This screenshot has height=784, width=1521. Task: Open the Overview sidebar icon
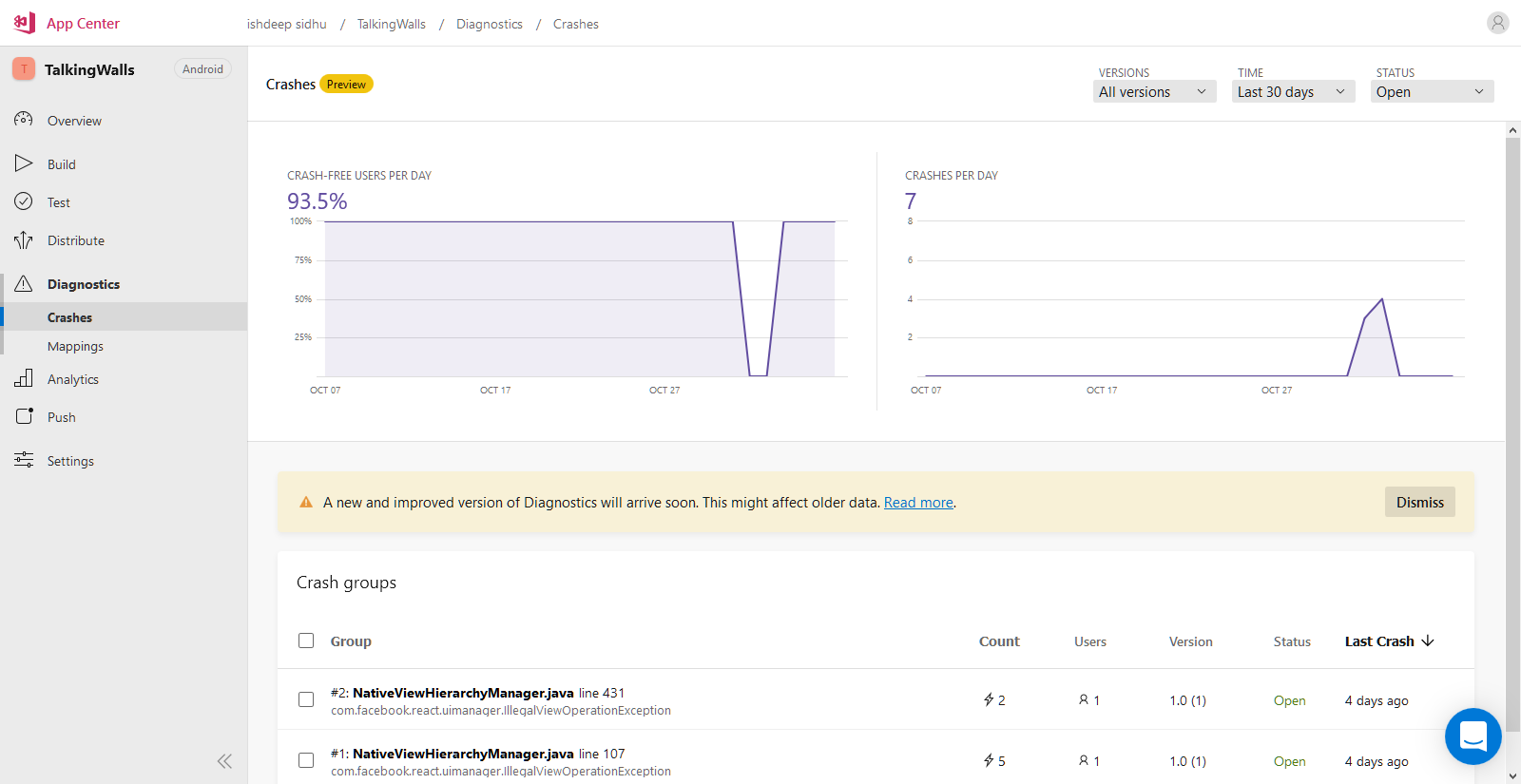(x=24, y=120)
